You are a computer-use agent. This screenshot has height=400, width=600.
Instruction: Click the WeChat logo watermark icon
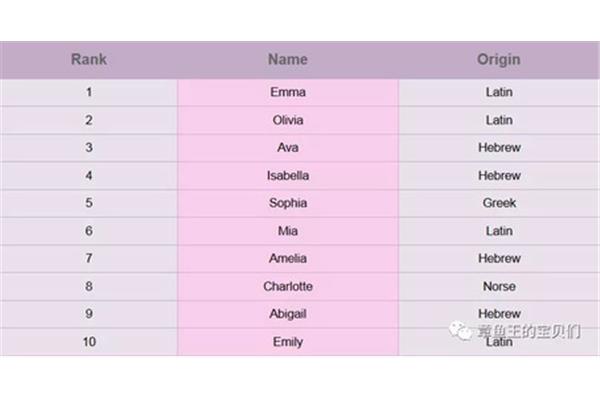coord(461,331)
